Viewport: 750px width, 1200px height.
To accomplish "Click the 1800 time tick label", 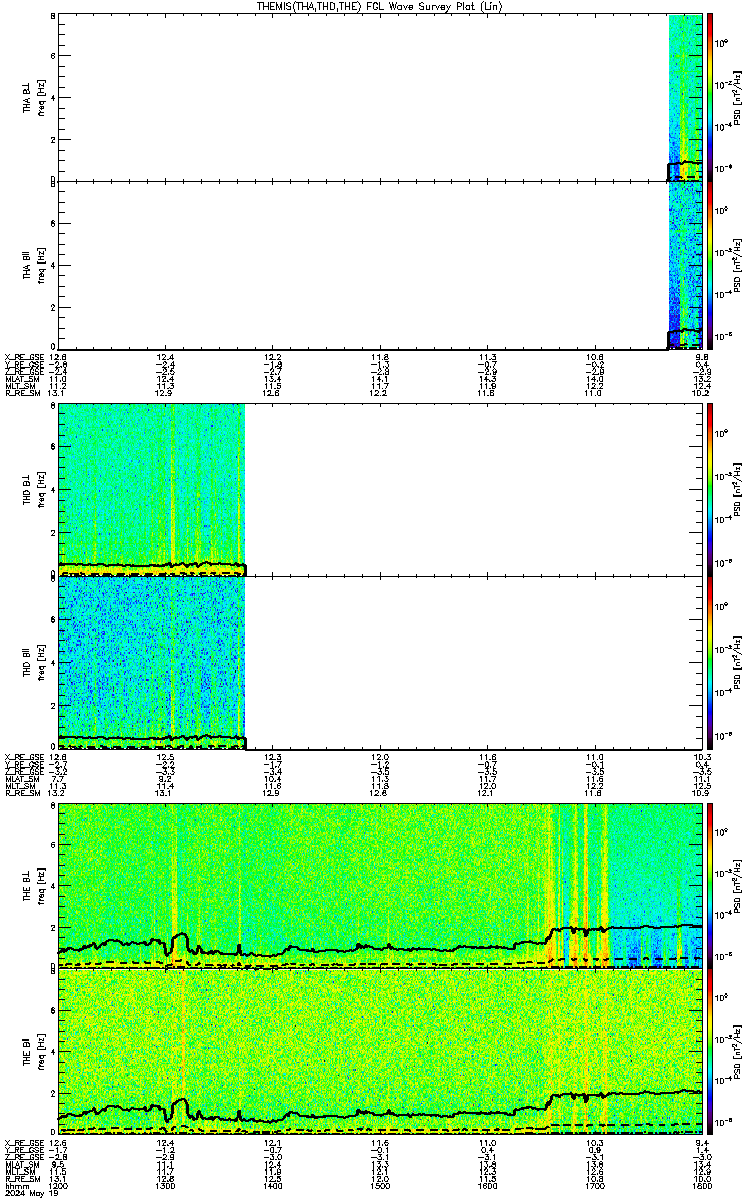I will coord(701,1185).
